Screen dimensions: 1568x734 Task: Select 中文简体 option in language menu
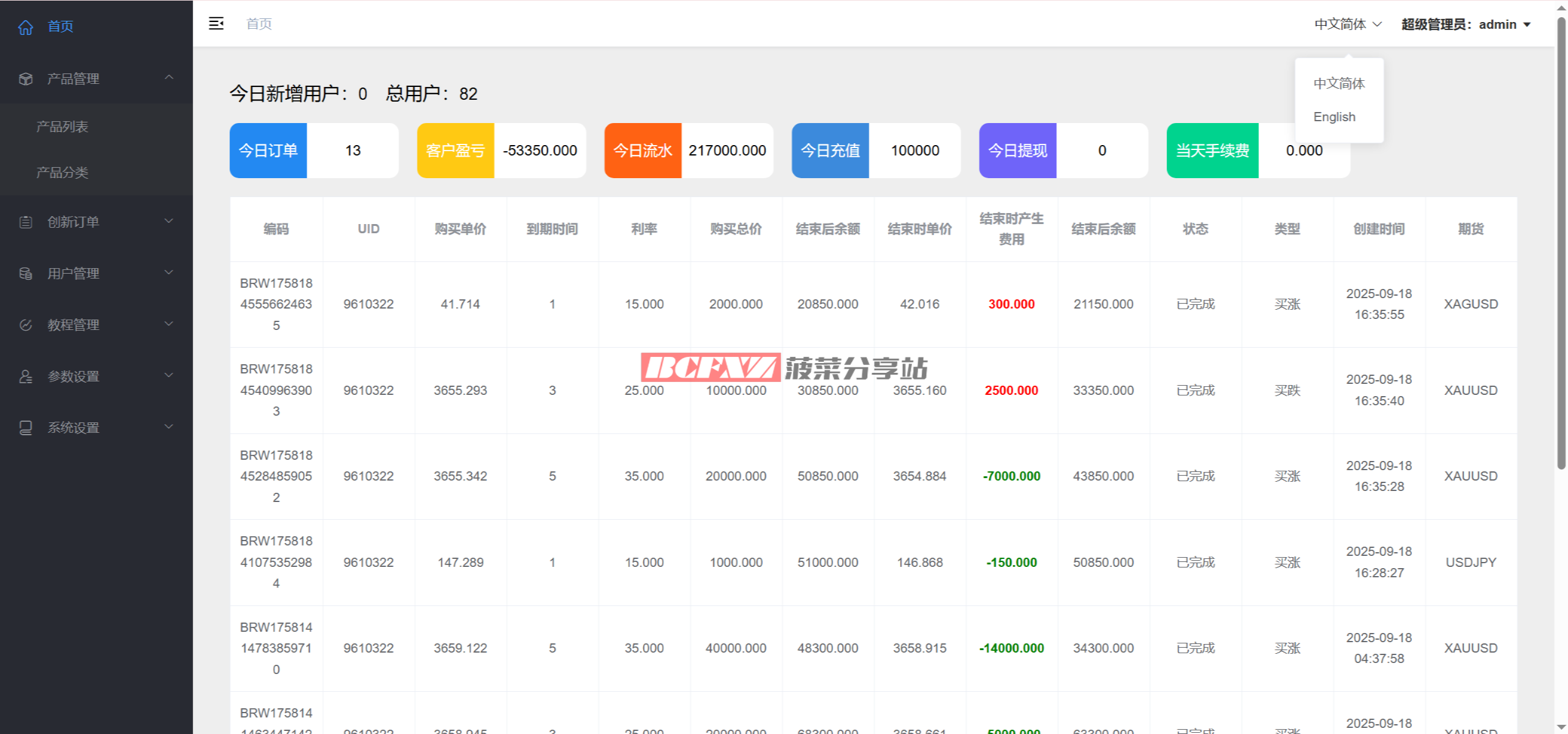click(1339, 83)
